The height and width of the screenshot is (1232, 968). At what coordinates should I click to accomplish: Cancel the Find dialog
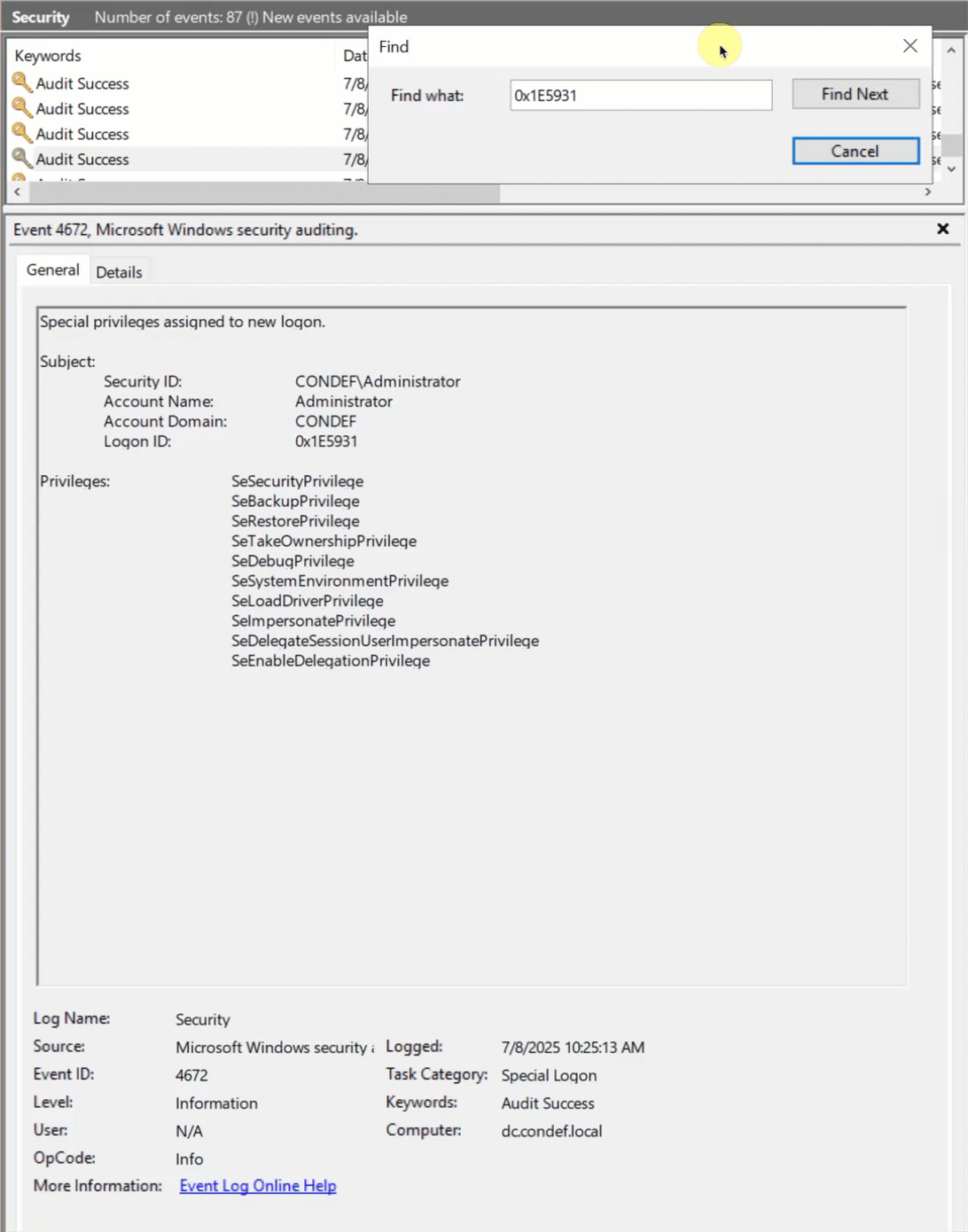(855, 152)
